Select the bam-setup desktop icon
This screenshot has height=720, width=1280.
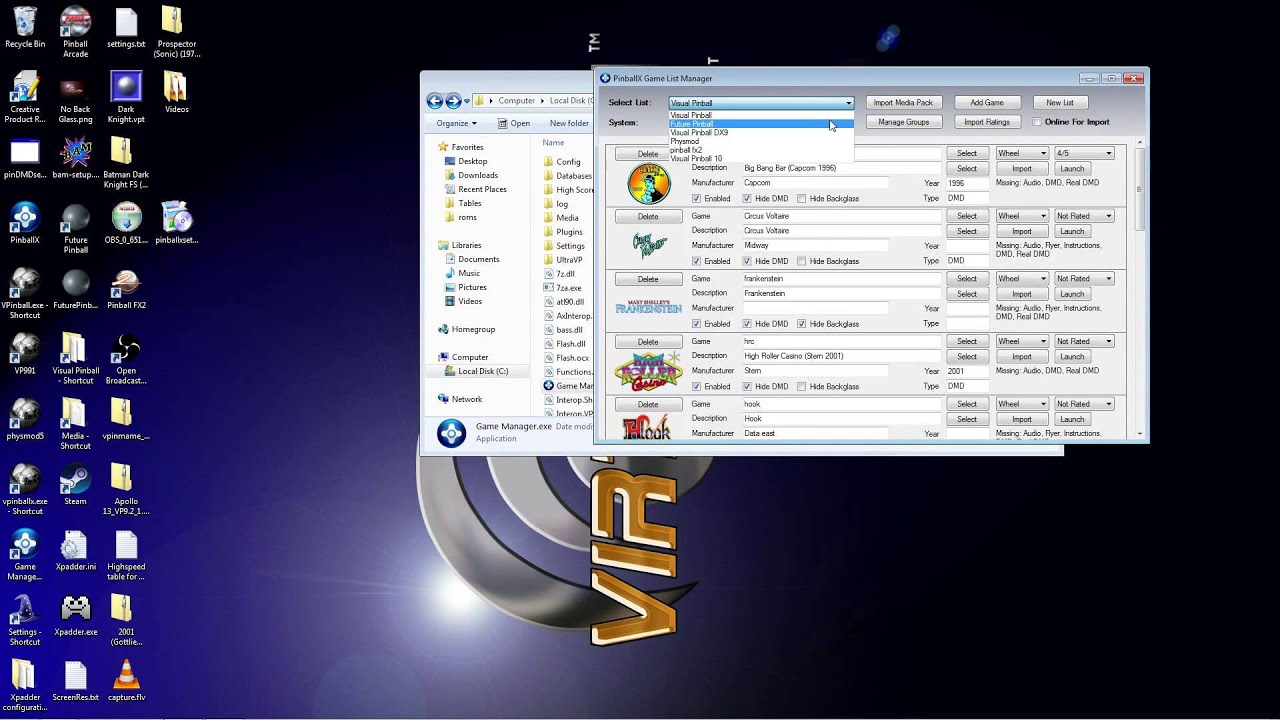tap(76, 158)
